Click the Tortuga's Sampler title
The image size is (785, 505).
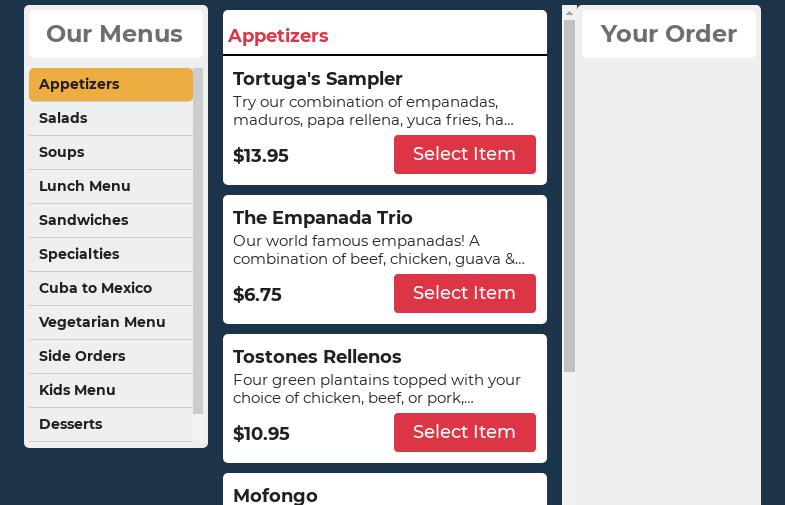coord(318,79)
